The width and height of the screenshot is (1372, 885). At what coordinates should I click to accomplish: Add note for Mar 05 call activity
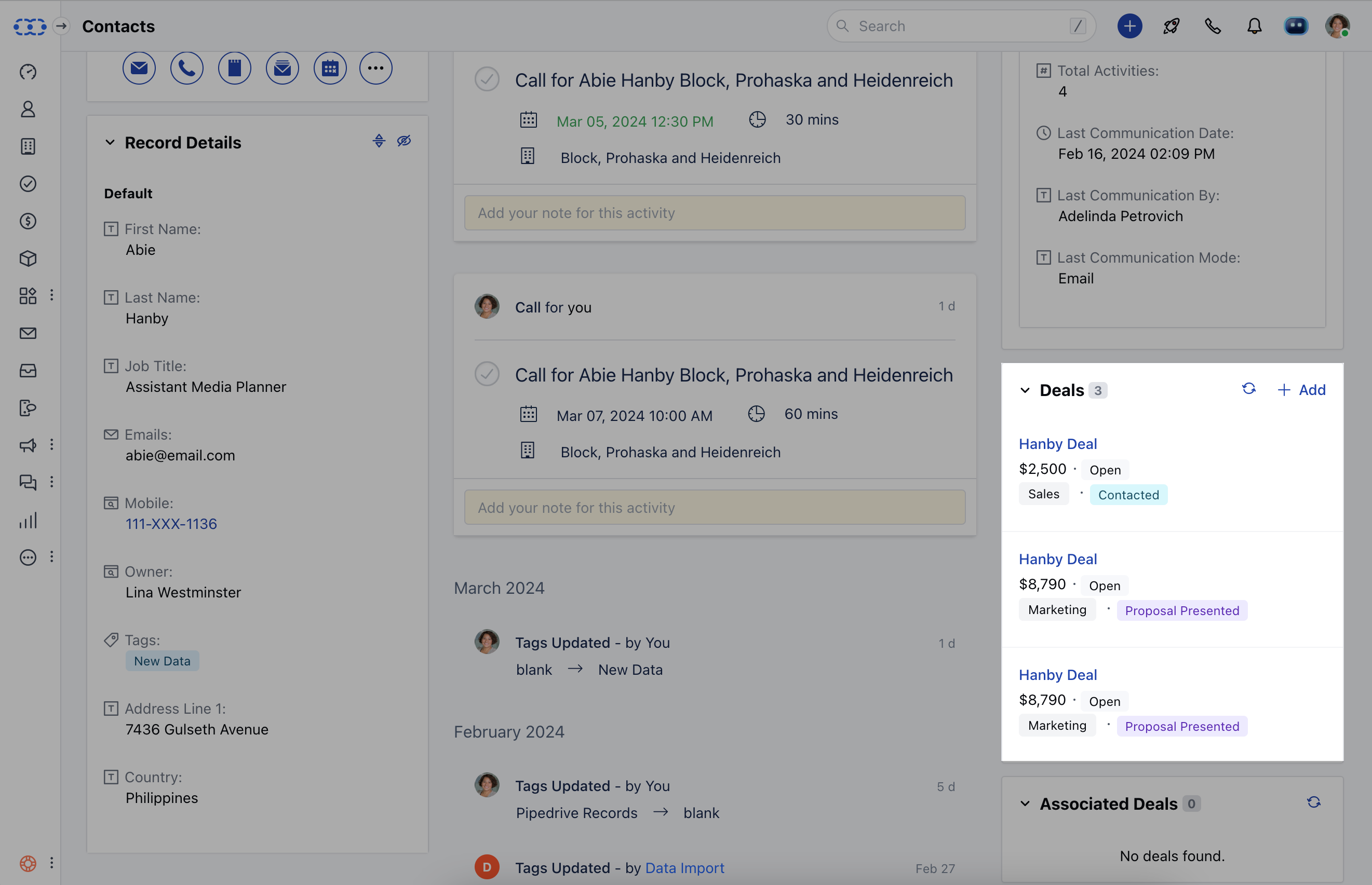pyautogui.click(x=715, y=213)
